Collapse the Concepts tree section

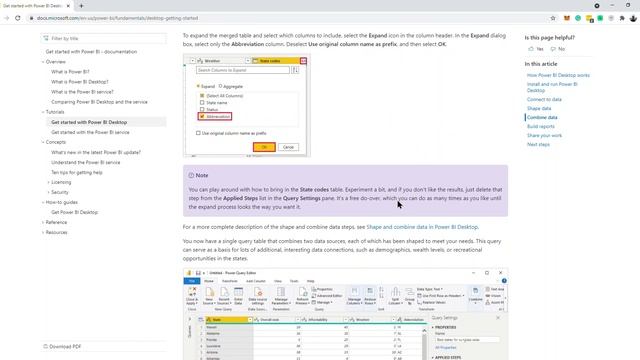coord(43,142)
